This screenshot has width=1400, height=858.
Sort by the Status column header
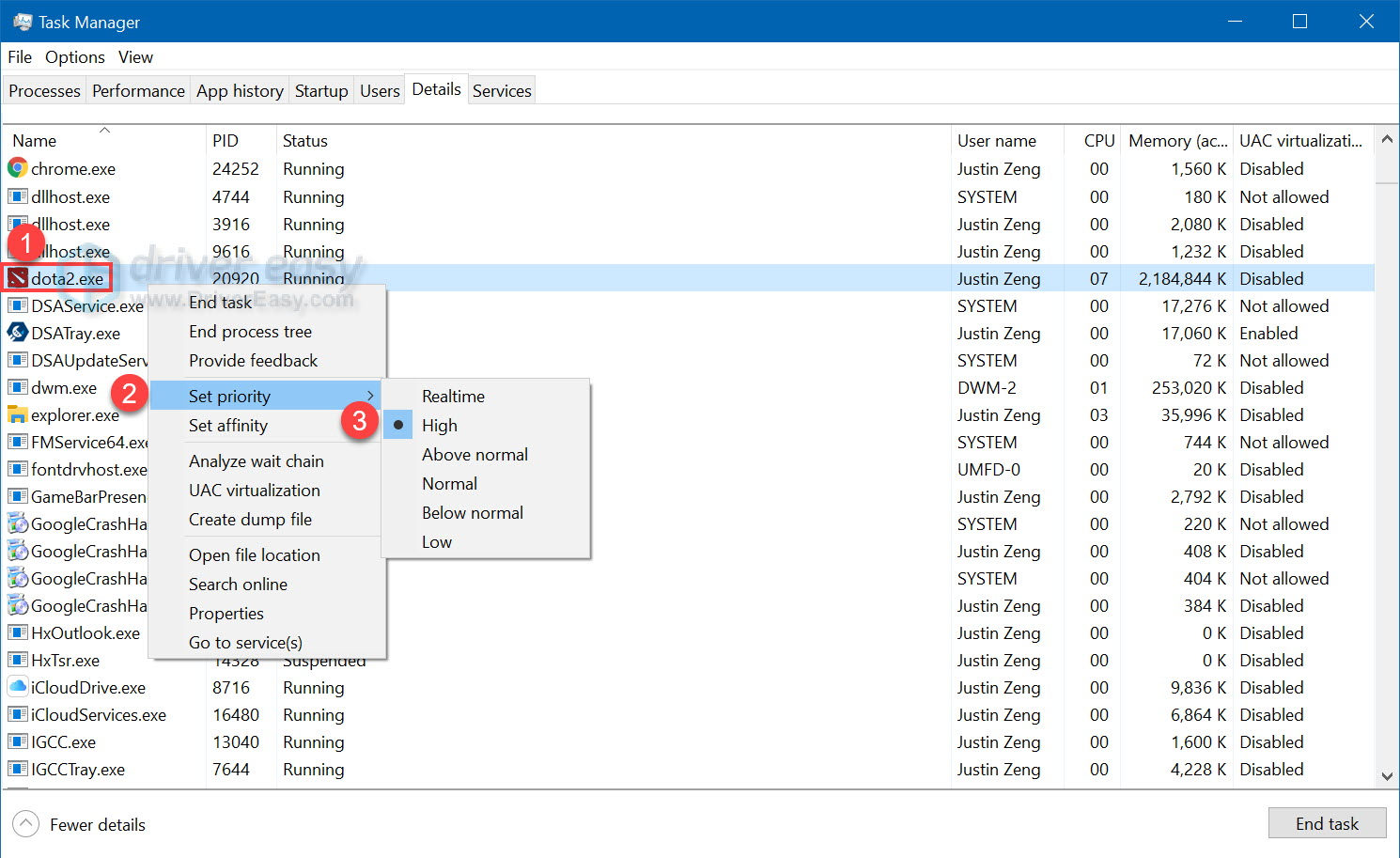(x=614, y=140)
